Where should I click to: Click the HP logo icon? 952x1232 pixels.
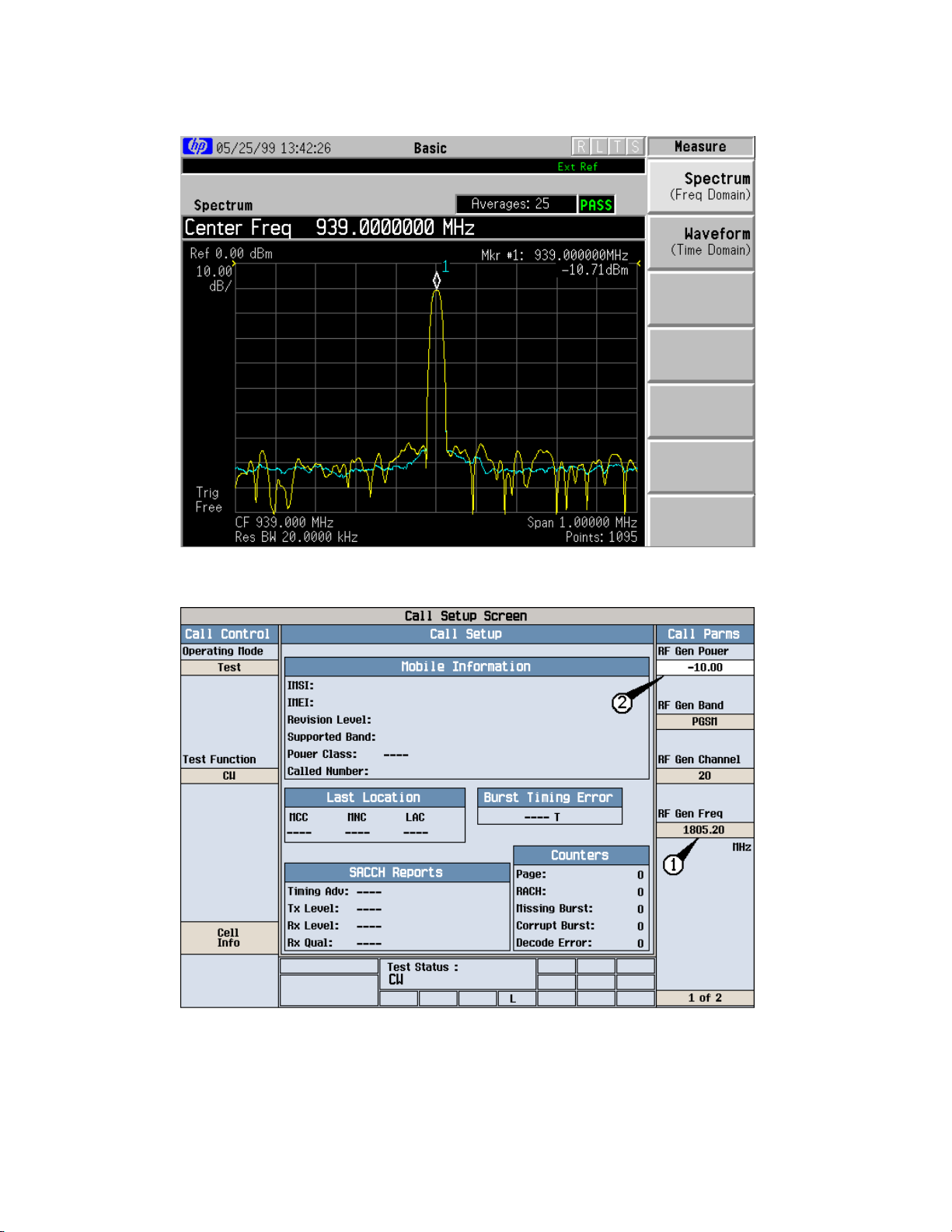197,146
